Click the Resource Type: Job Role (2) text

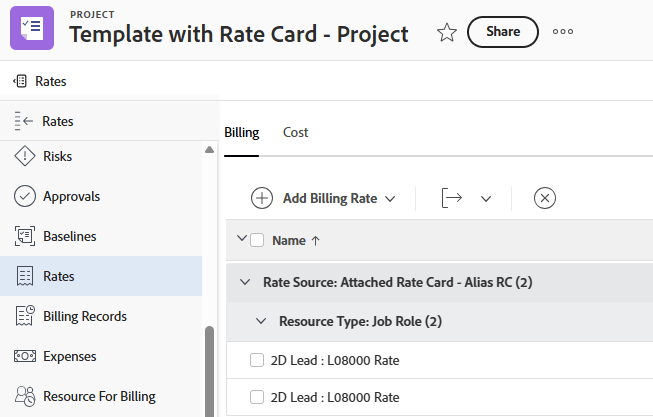[360, 322]
